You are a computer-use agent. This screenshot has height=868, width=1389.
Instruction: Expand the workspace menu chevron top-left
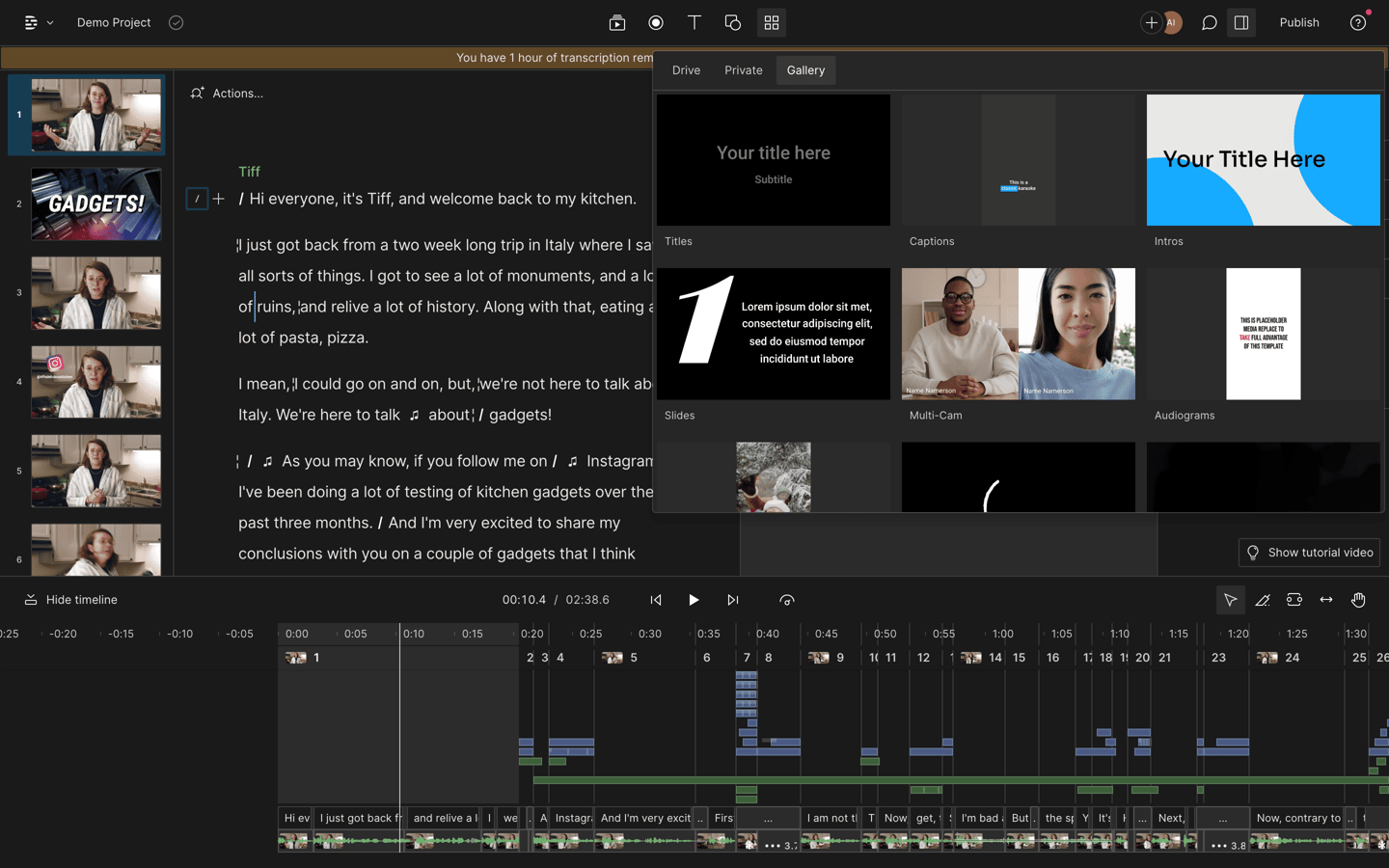[50, 22]
